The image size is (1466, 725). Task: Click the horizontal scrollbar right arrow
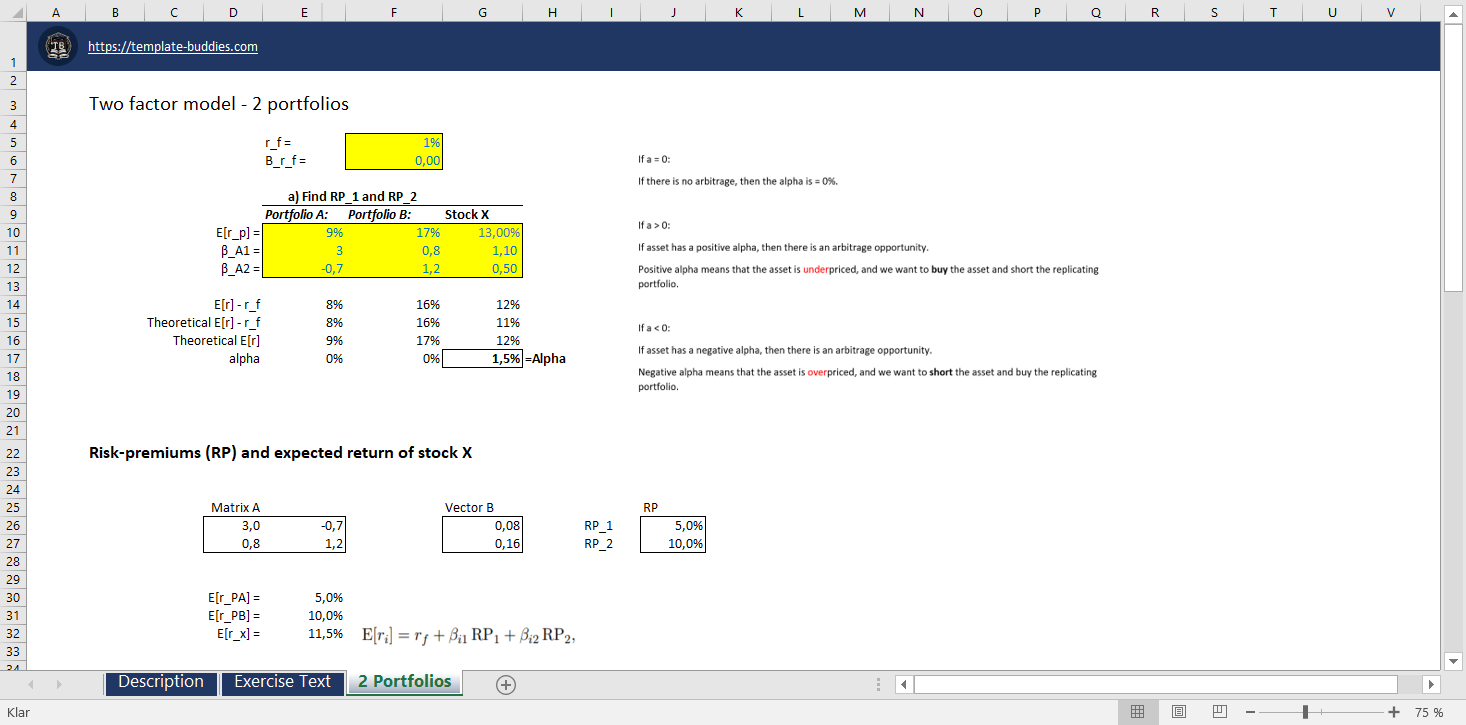1431,684
